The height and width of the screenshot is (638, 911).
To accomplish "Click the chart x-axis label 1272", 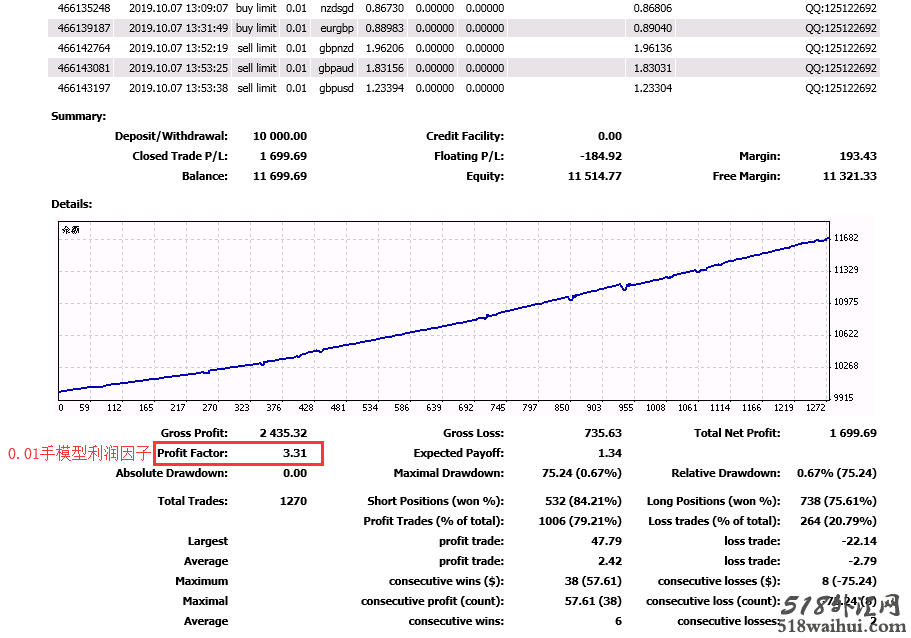I will (x=816, y=407).
